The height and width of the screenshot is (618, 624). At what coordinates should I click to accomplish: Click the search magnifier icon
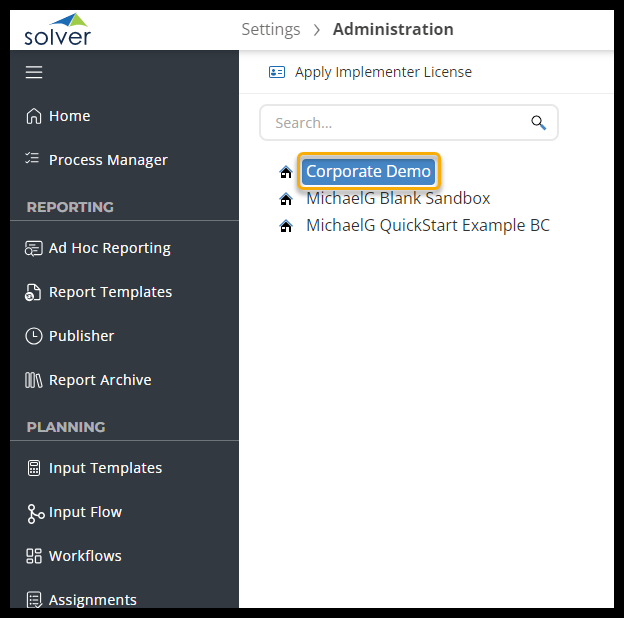(x=538, y=123)
